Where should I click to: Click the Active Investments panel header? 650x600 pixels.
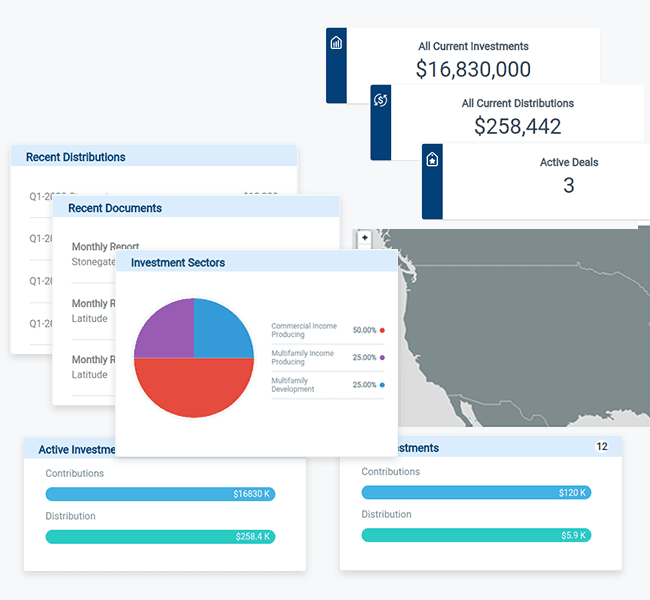pos(70,449)
